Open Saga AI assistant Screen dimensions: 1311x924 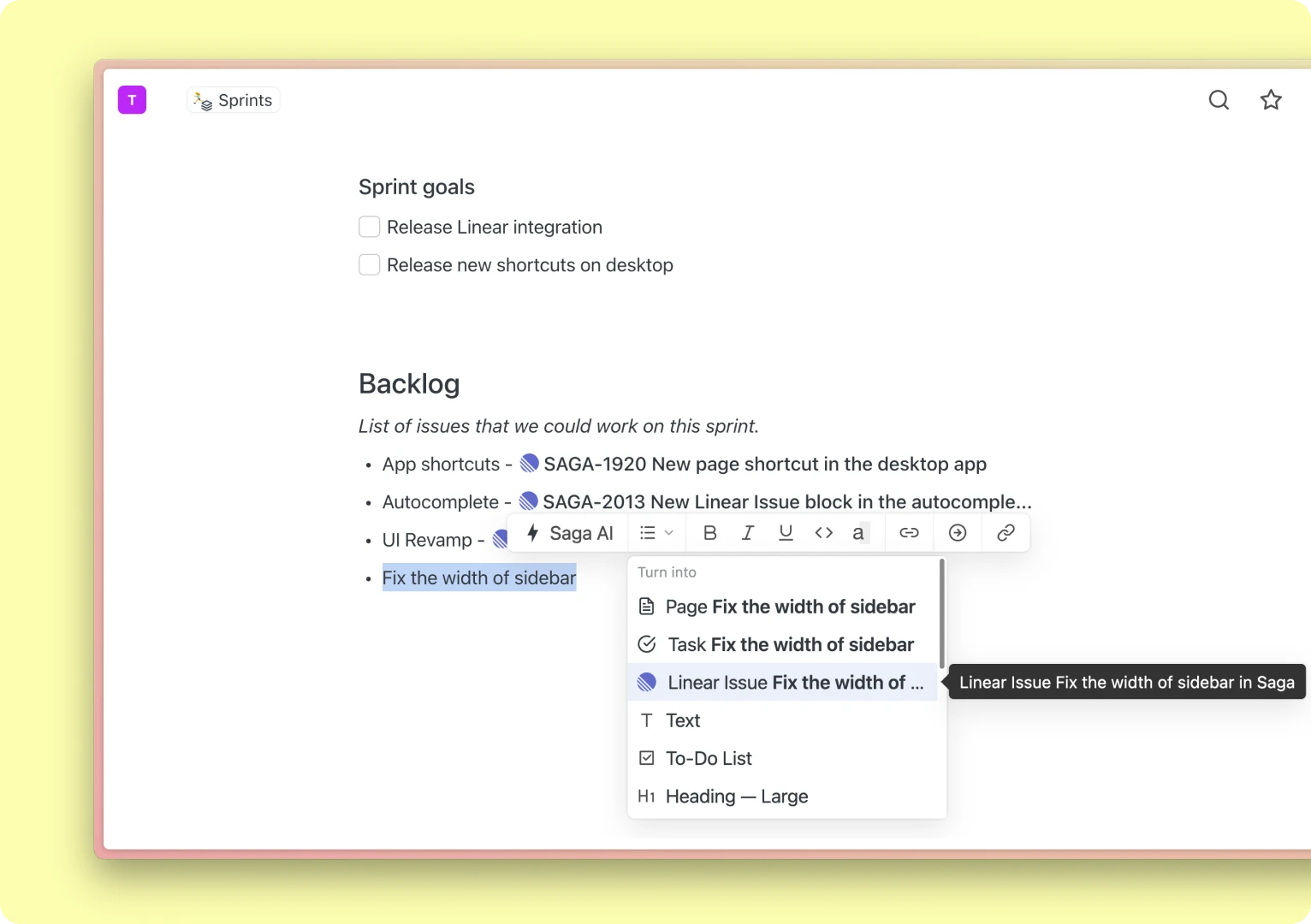570,532
